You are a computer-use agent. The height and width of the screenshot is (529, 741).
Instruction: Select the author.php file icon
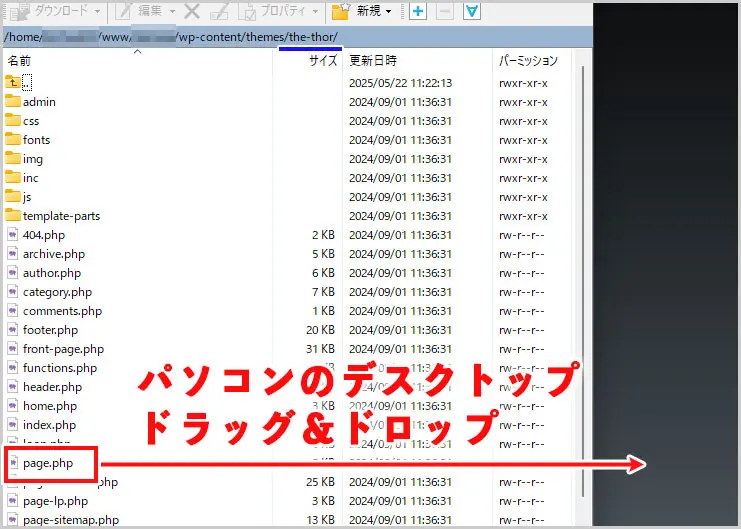tap(13, 272)
